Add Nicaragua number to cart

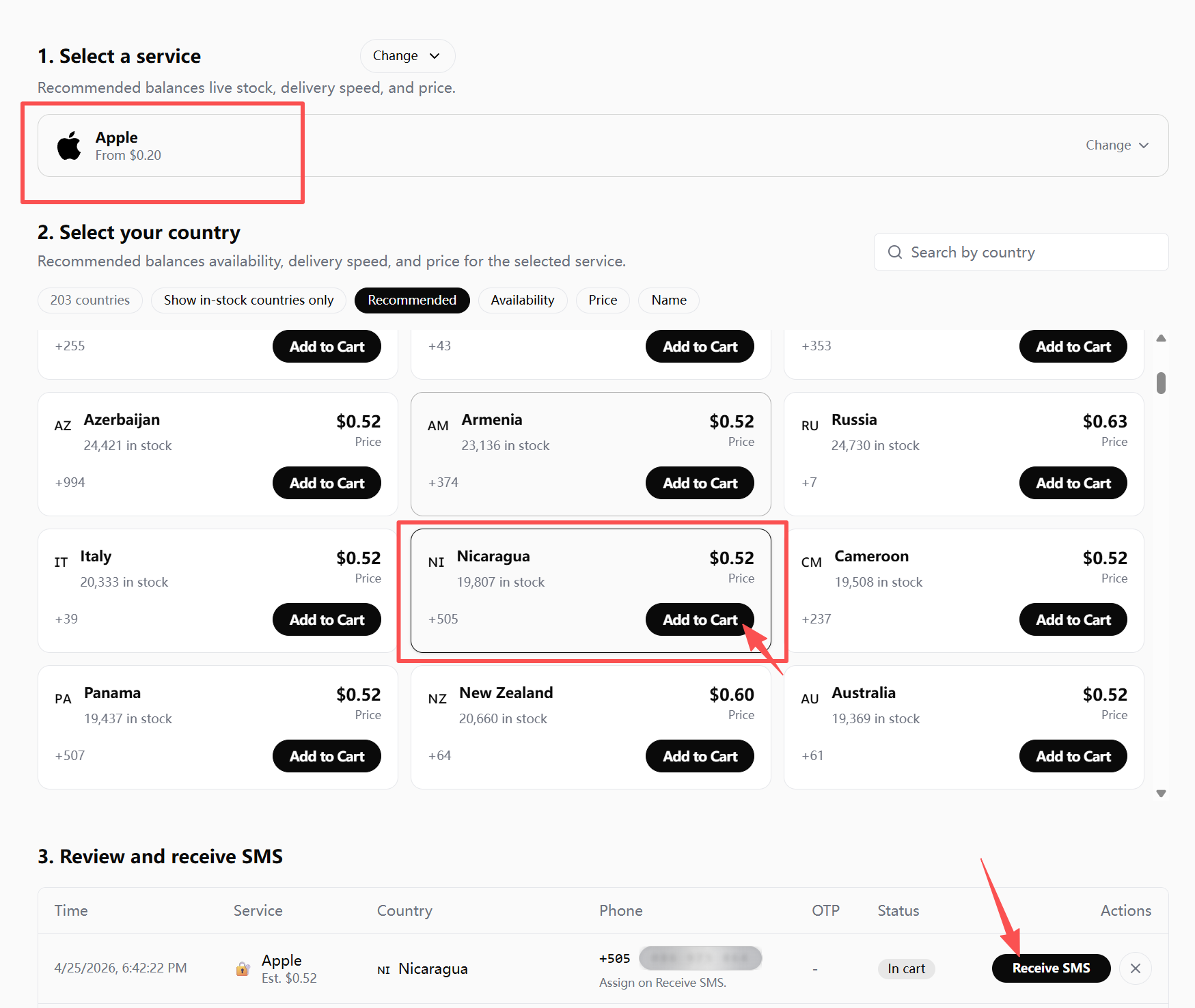(x=699, y=619)
